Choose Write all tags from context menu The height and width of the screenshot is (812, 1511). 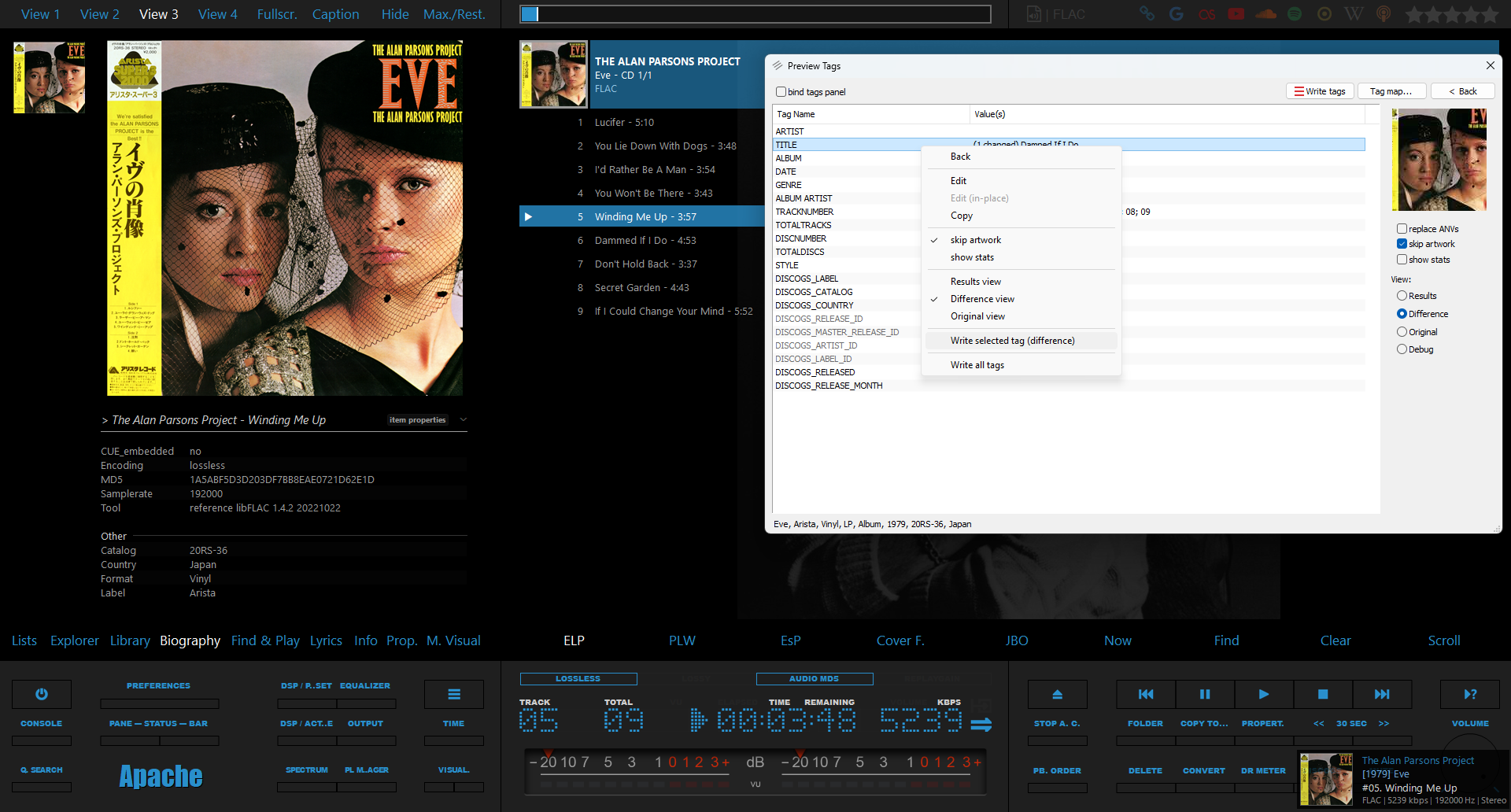pos(1021,365)
